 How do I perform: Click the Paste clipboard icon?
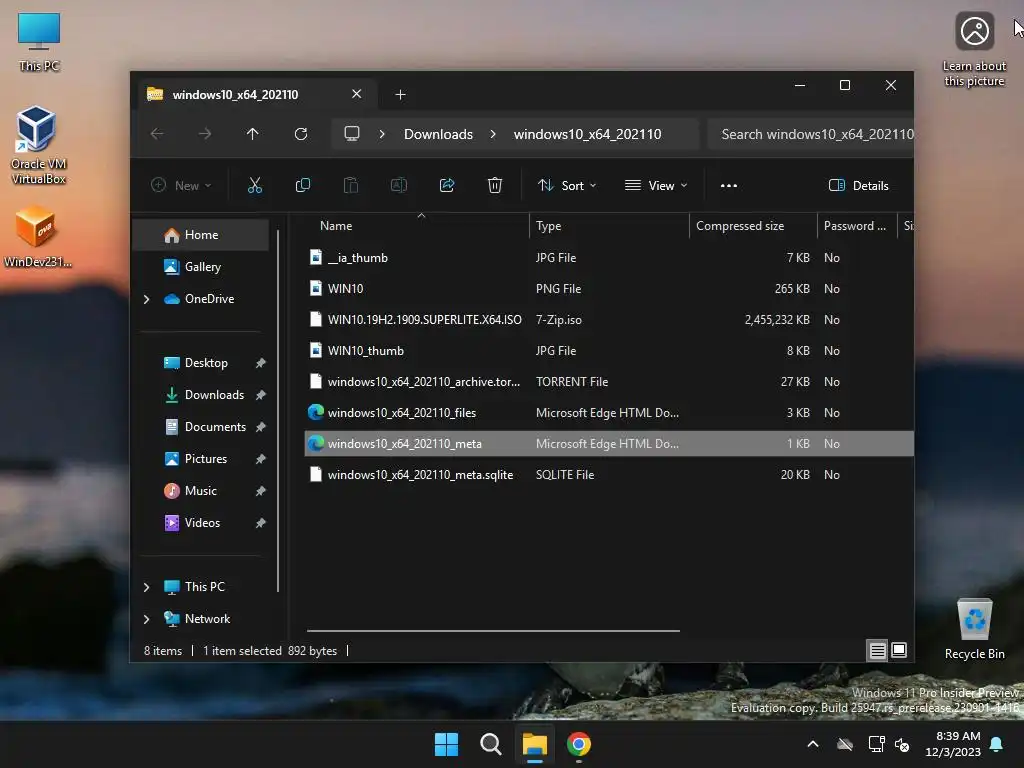pyautogui.click(x=351, y=185)
